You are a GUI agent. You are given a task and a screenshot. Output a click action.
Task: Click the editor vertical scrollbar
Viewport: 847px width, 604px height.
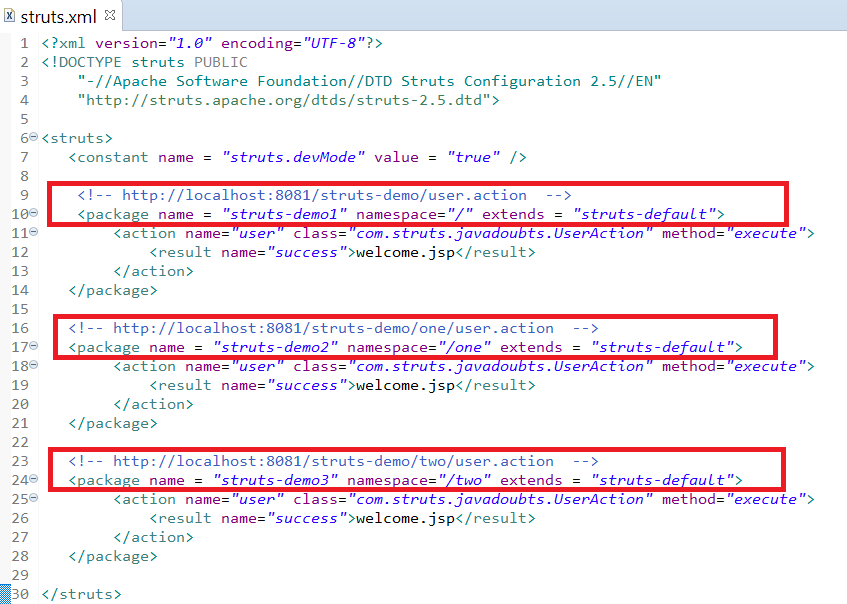coord(841,300)
